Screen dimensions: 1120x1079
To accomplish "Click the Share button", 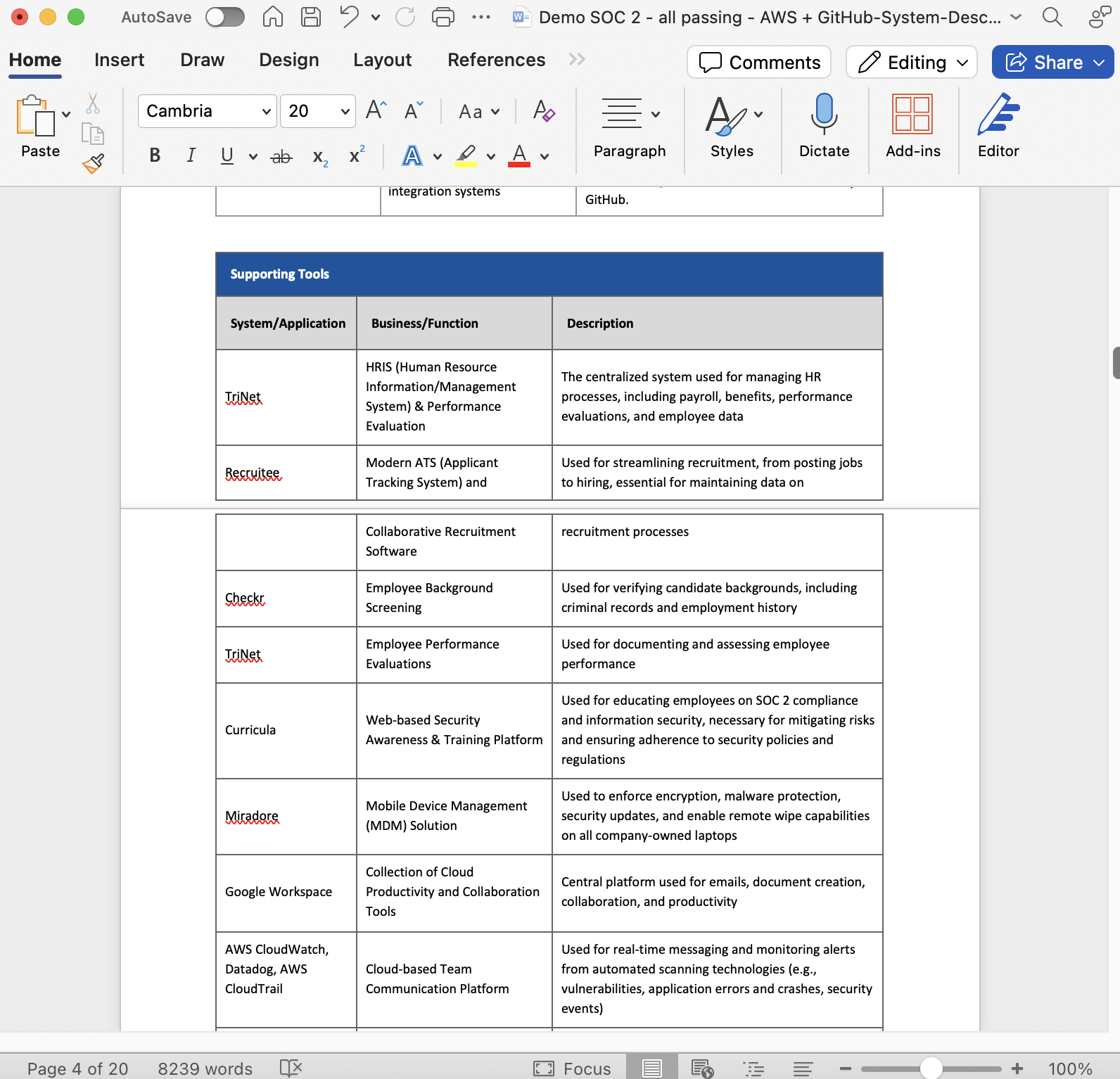I will click(x=1052, y=62).
